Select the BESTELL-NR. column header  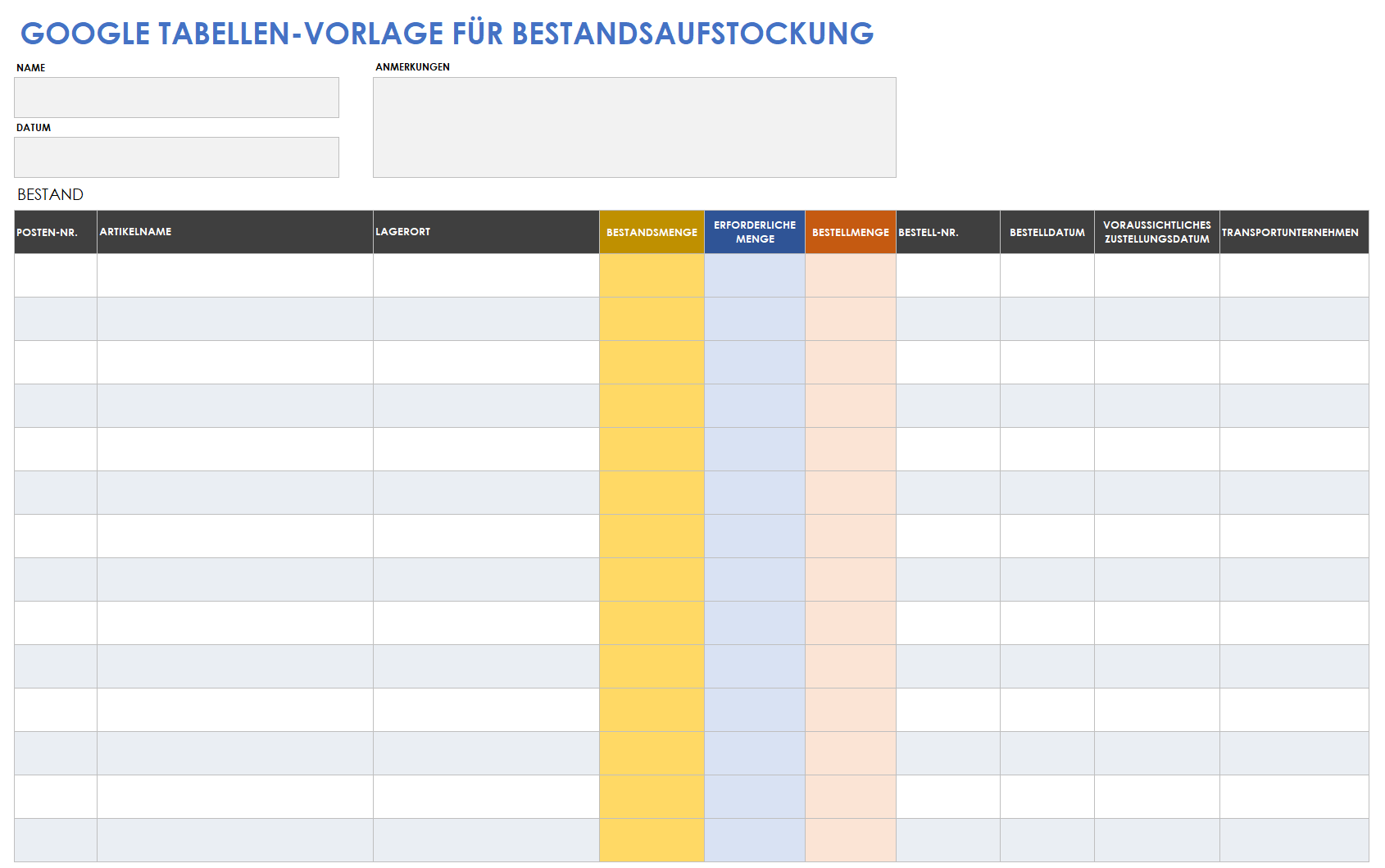(x=948, y=232)
